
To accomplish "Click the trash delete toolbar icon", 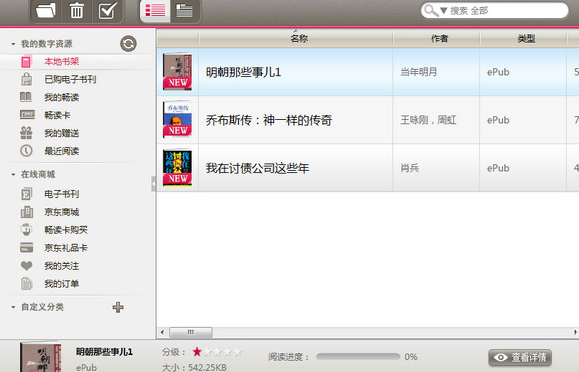I will tap(77, 11).
